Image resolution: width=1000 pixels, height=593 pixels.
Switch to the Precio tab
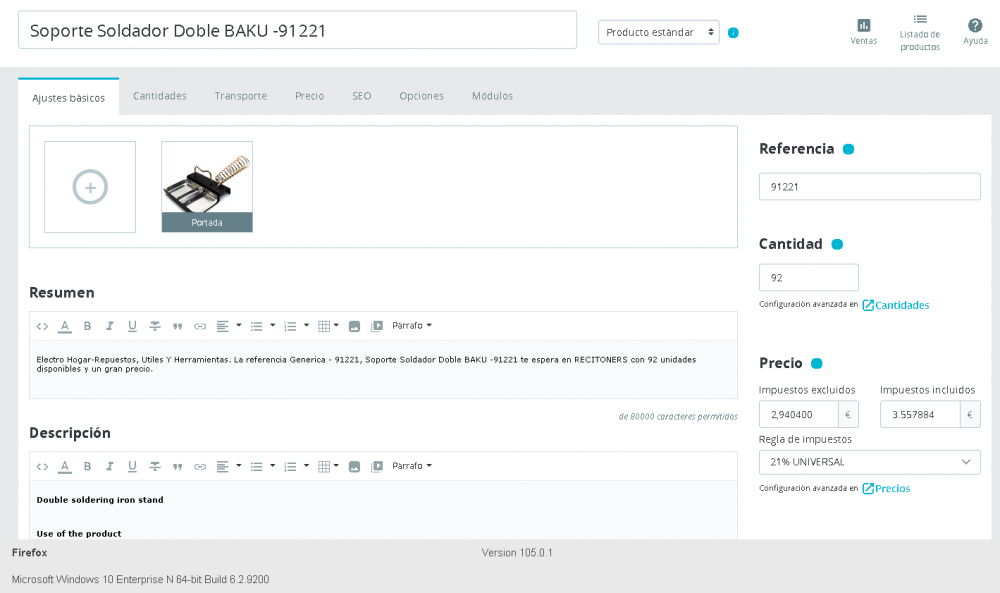click(309, 96)
